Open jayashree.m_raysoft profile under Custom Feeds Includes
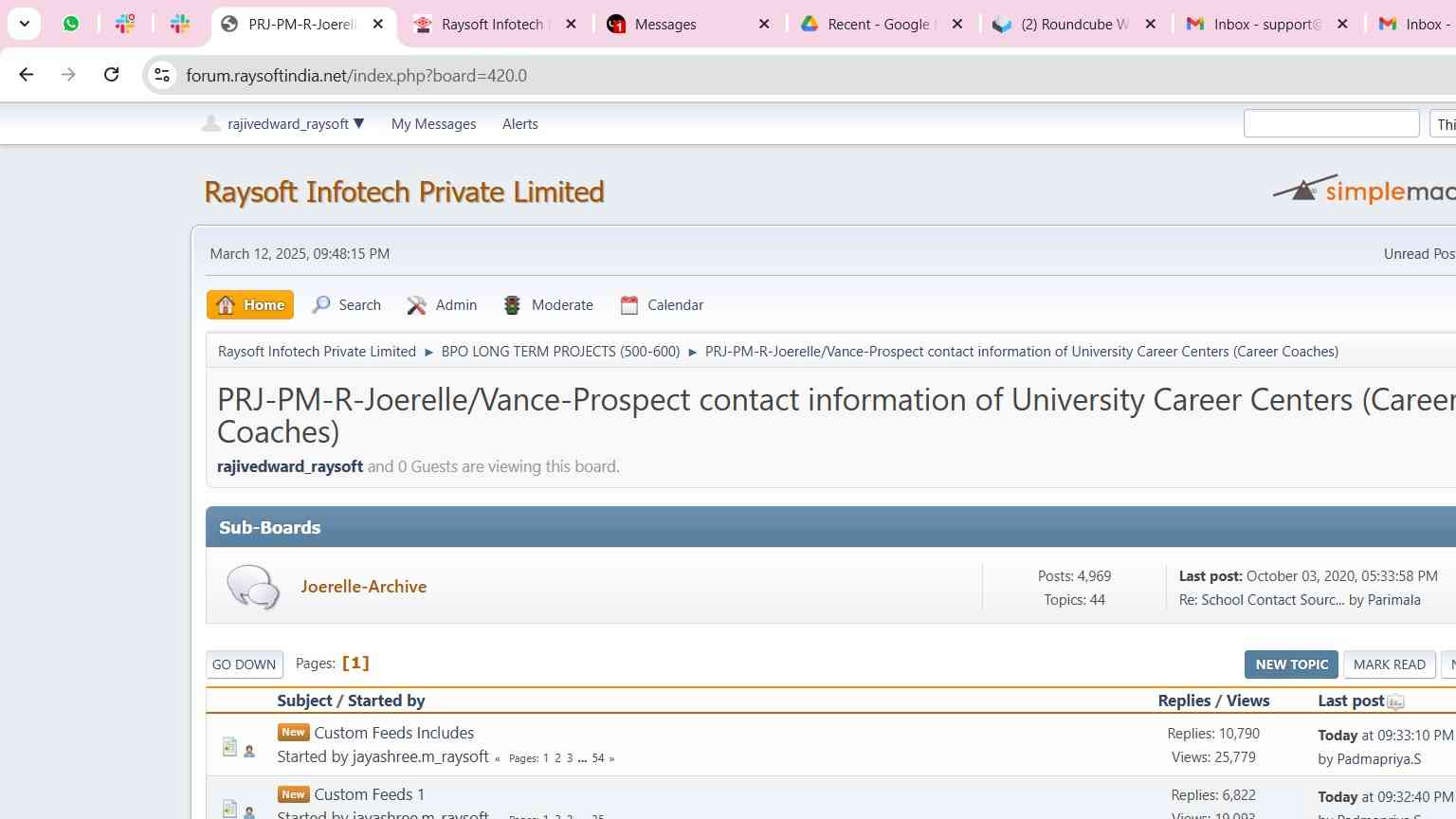This screenshot has width=1456, height=819. [421, 756]
